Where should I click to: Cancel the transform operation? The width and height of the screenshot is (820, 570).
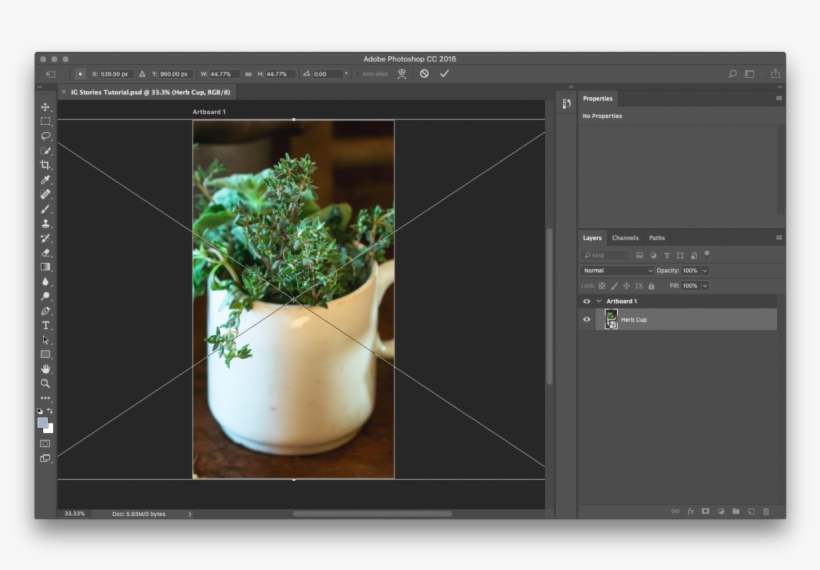tap(424, 74)
